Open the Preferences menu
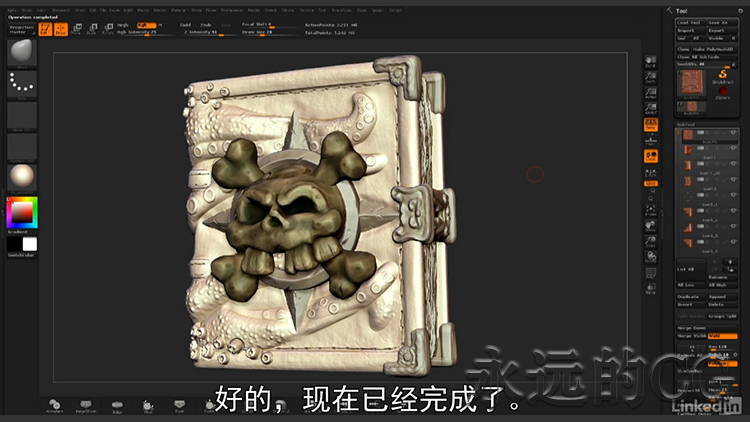The width and height of the screenshot is (750, 422). tap(232, 10)
